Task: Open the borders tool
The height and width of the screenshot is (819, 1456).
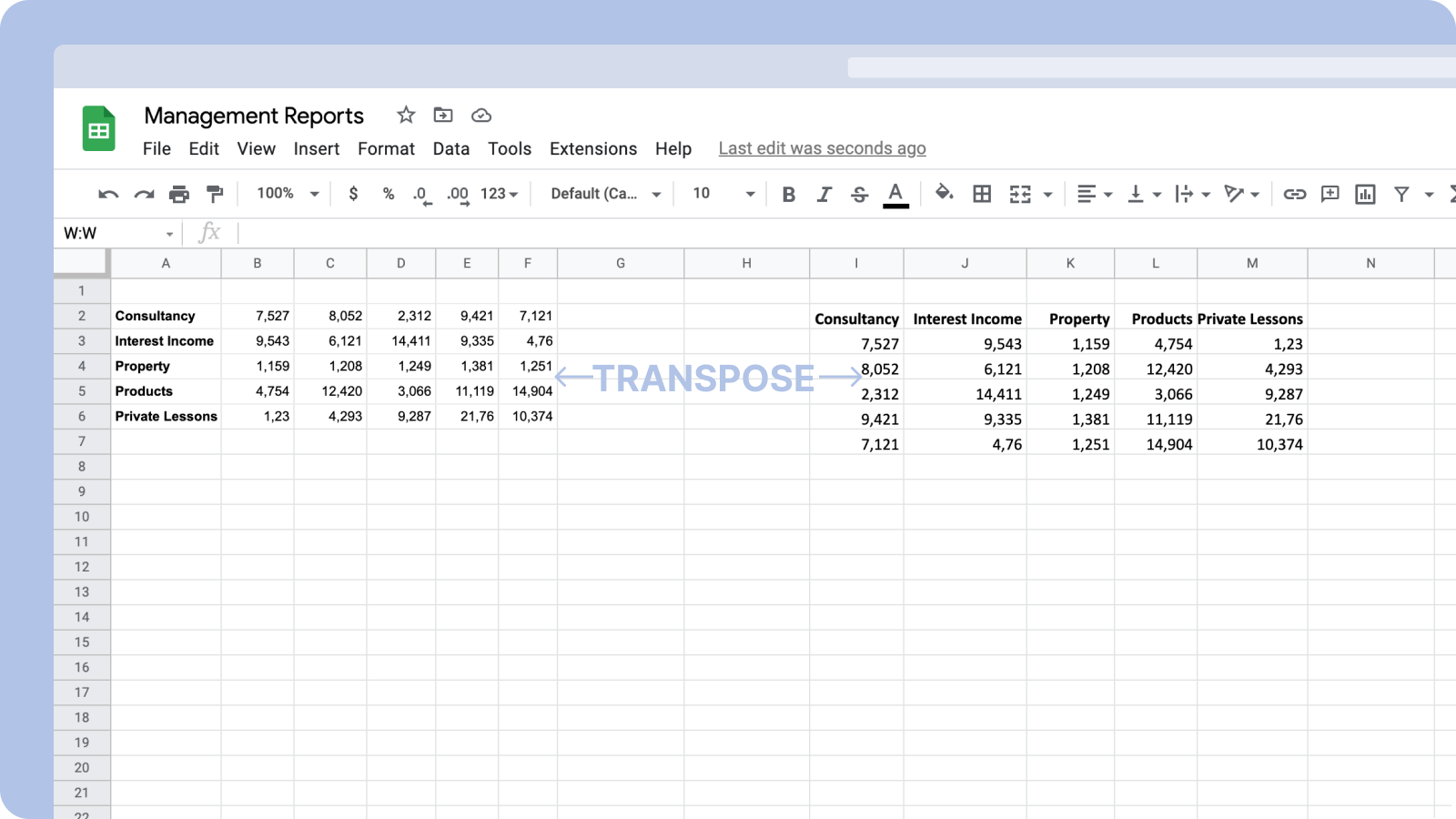Action: [x=982, y=194]
